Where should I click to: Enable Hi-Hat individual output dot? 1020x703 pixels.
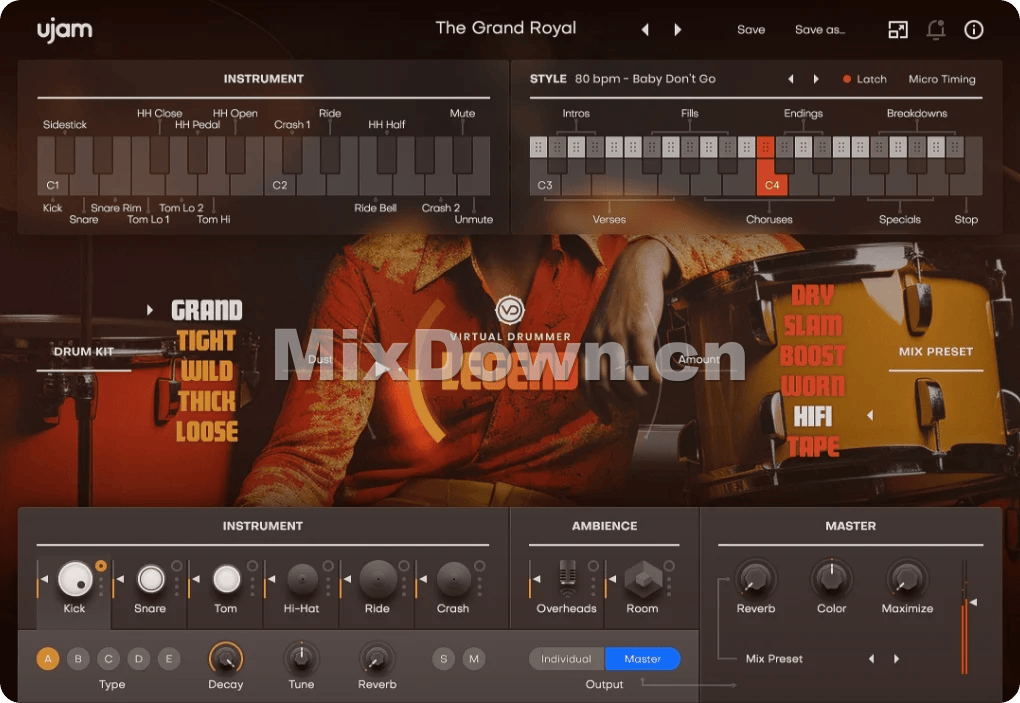[x=328, y=566]
